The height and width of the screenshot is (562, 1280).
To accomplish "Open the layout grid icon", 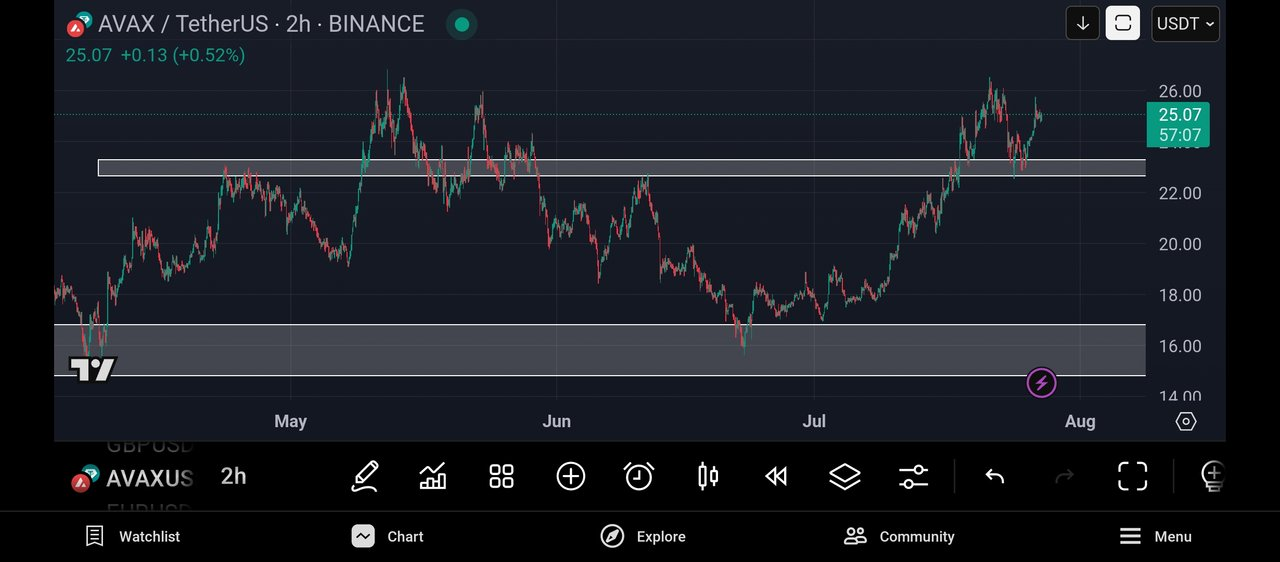I will tap(501, 476).
